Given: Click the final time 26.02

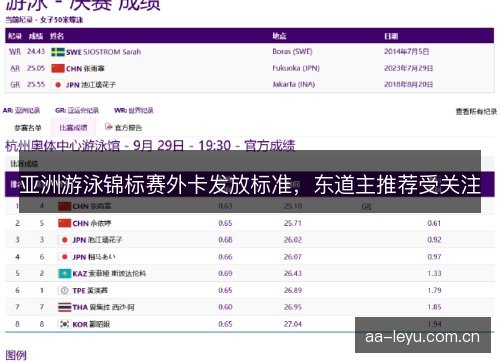Looking at the screenshot, I should 293,240.
